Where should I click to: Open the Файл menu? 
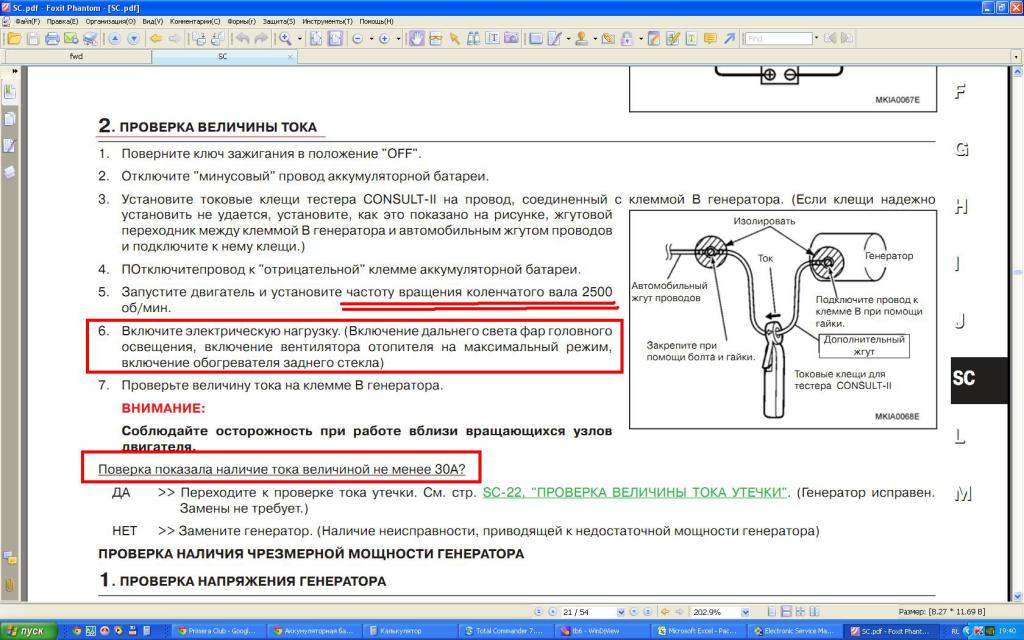[x=27, y=22]
